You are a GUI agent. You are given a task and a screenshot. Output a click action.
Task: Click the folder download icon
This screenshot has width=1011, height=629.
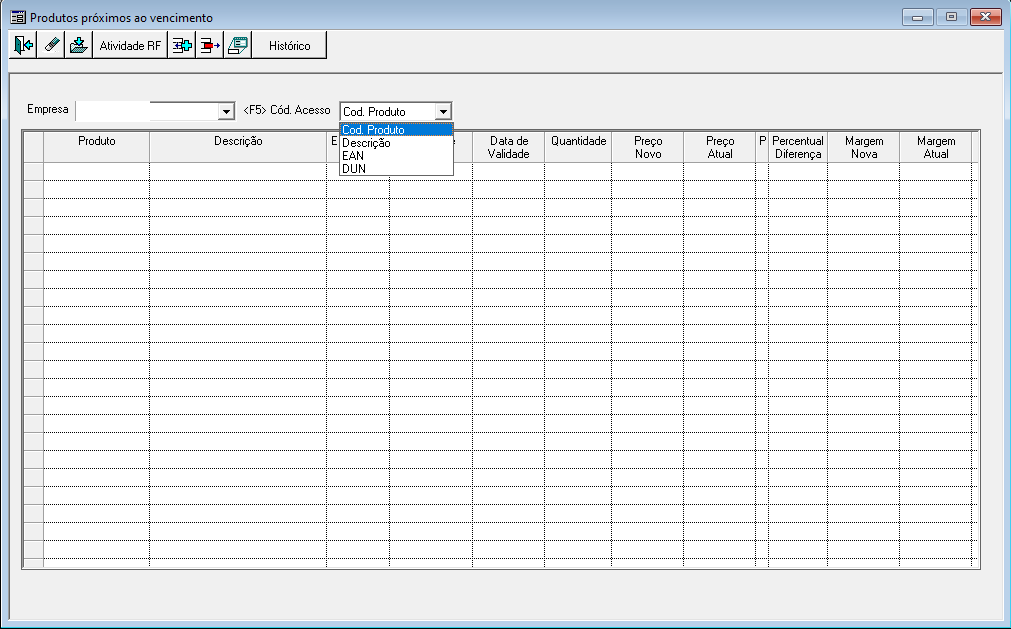point(79,45)
